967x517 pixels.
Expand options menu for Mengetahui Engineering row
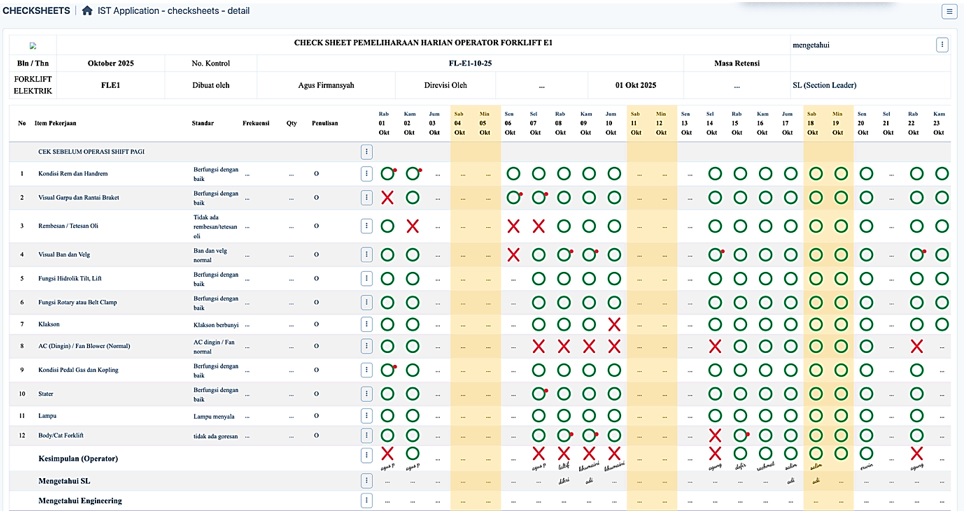pyautogui.click(x=367, y=500)
